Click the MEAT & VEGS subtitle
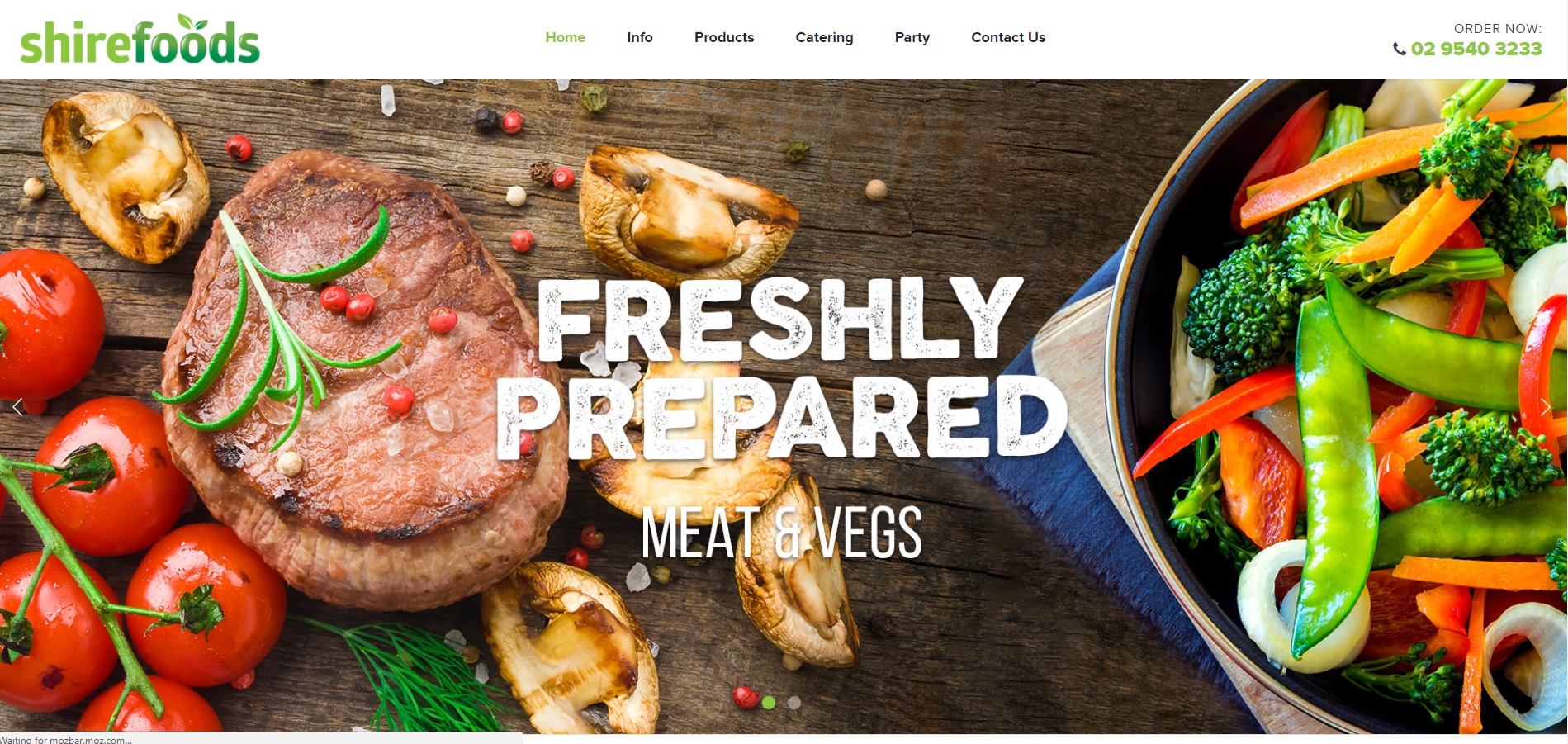The height and width of the screenshot is (744, 1568). [781, 533]
